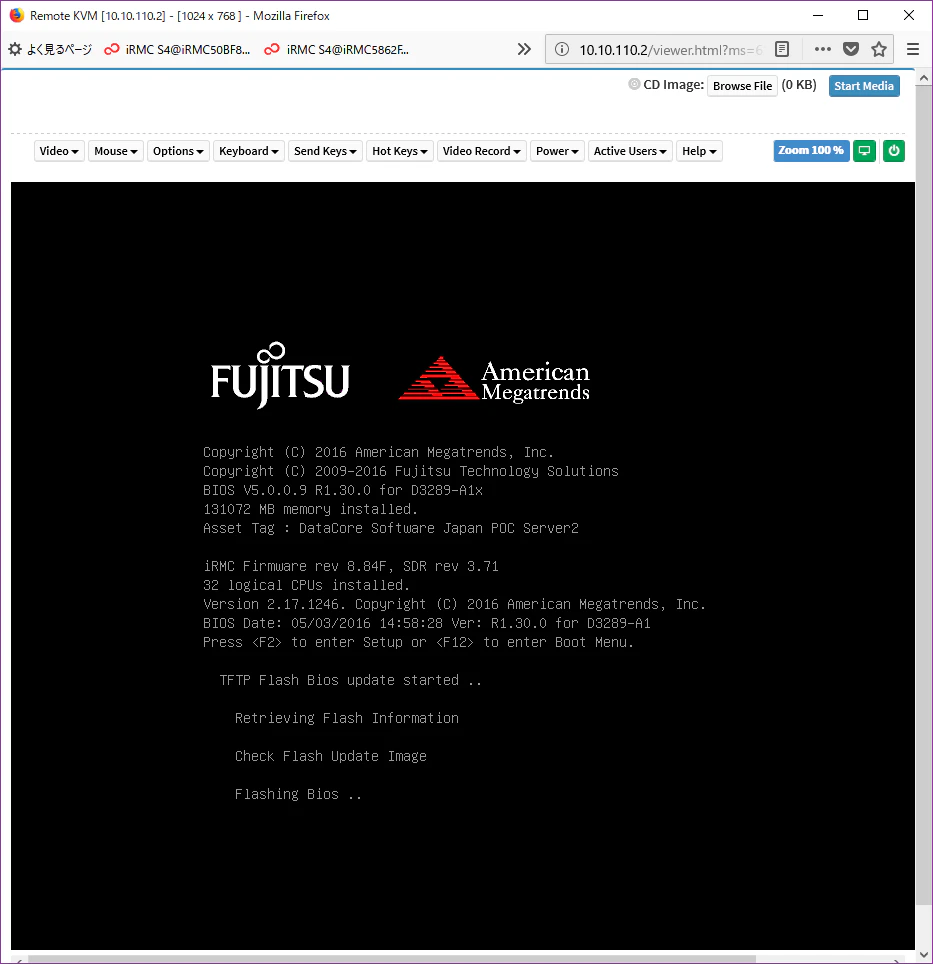Click 'TFTP Flash Bios update started' text
Screen dimensions: 933x964
(x=350, y=680)
